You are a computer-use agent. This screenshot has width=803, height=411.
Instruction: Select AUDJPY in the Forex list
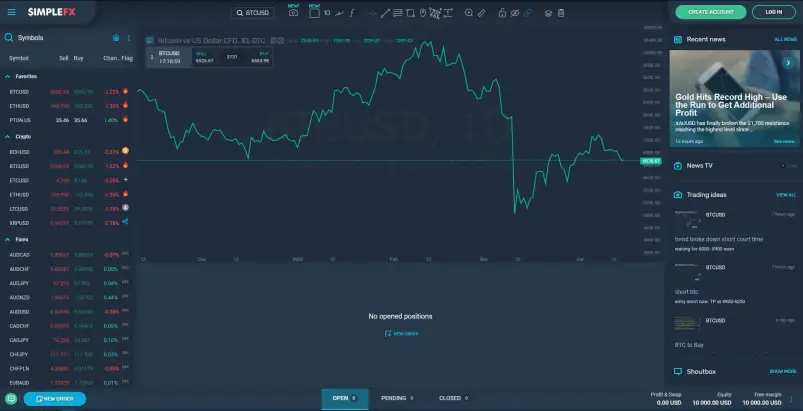[67, 283]
